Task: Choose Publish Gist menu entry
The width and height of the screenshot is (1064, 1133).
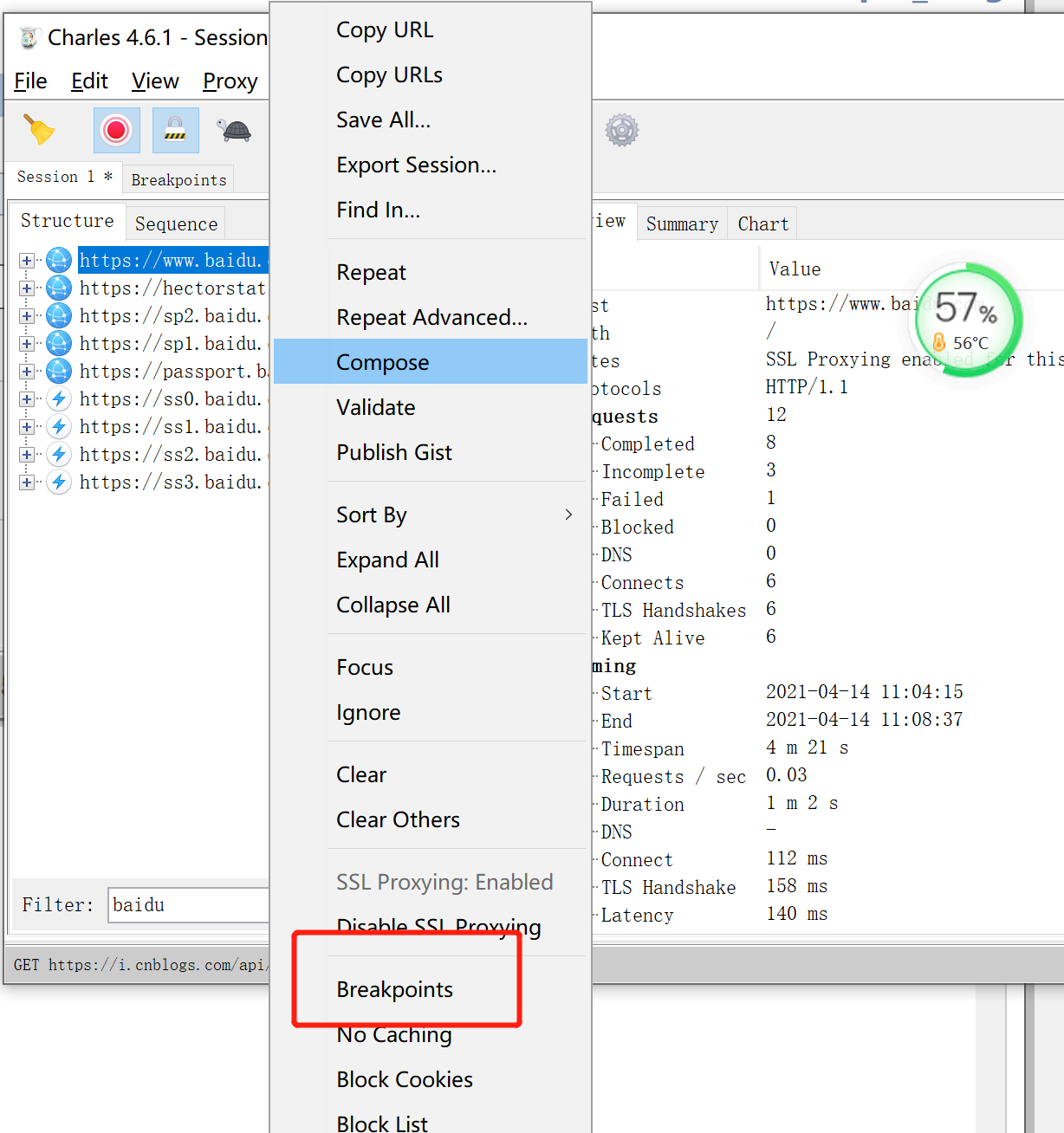Action: coord(430,452)
